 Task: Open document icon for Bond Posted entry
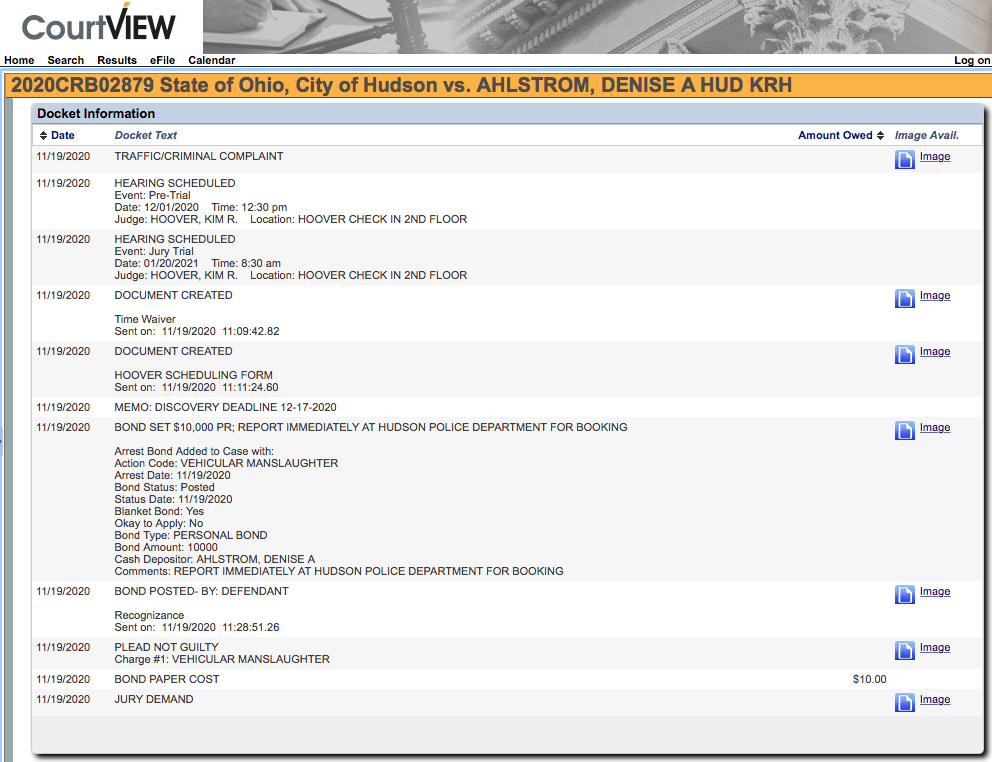click(x=905, y=594)
